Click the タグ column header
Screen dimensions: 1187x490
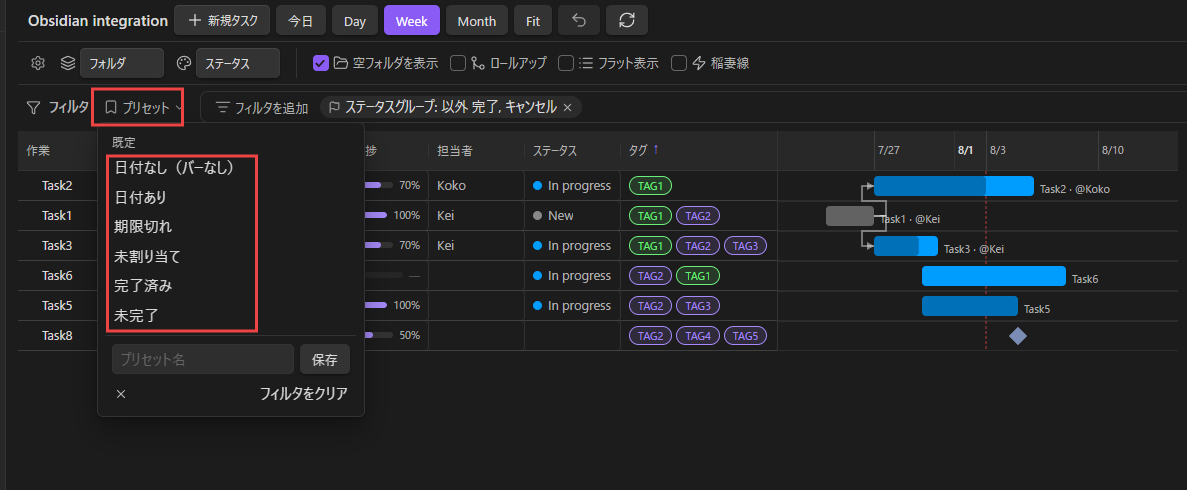click(x=638, y=151)
